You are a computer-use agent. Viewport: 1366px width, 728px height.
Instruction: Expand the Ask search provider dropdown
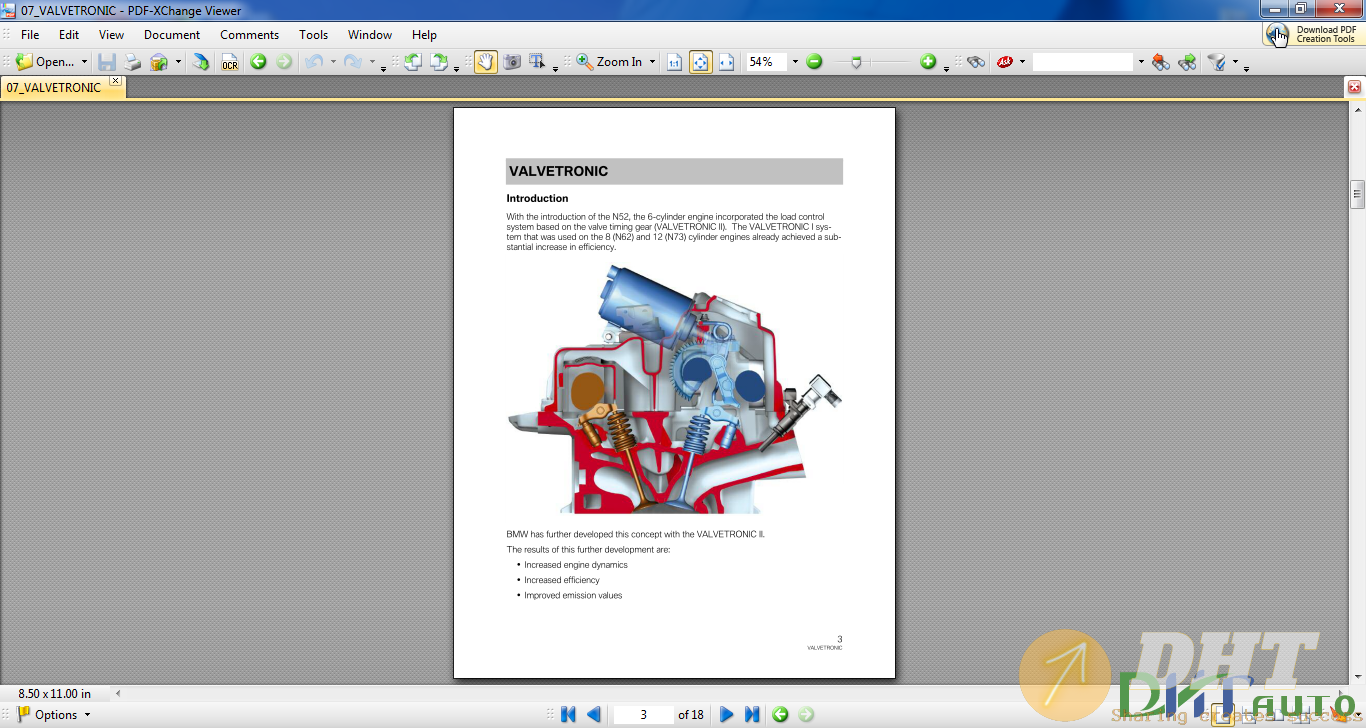coord(1022,62)
